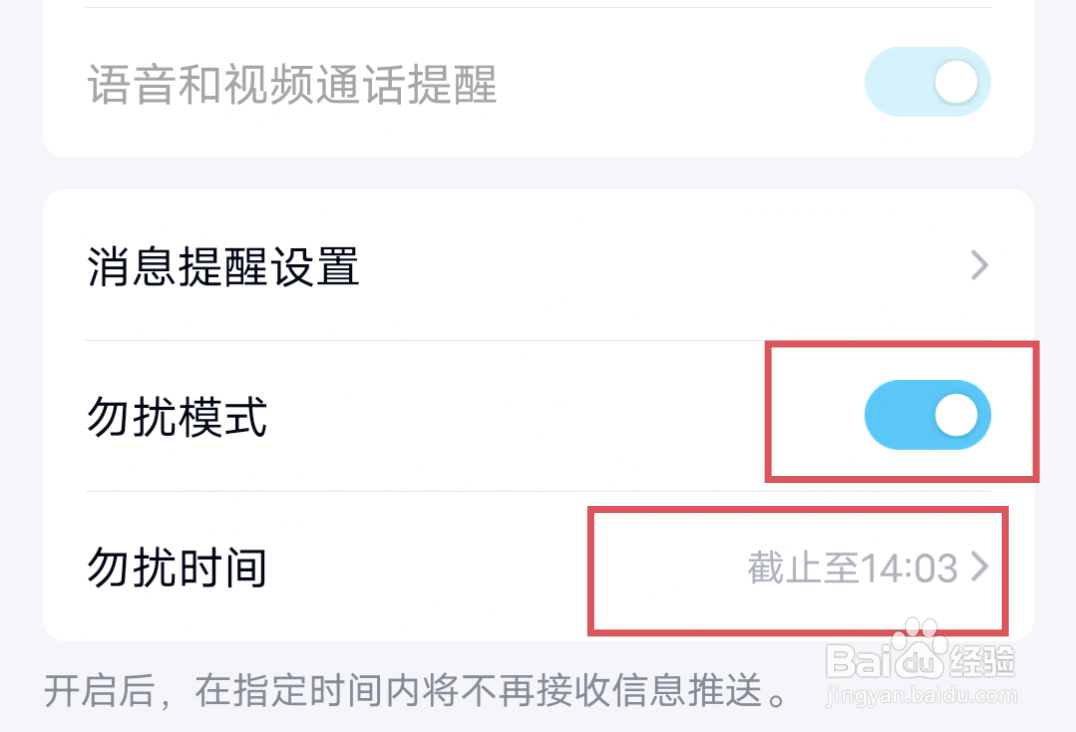Click the chevron next to 消息提醒设置

point(979,266)
